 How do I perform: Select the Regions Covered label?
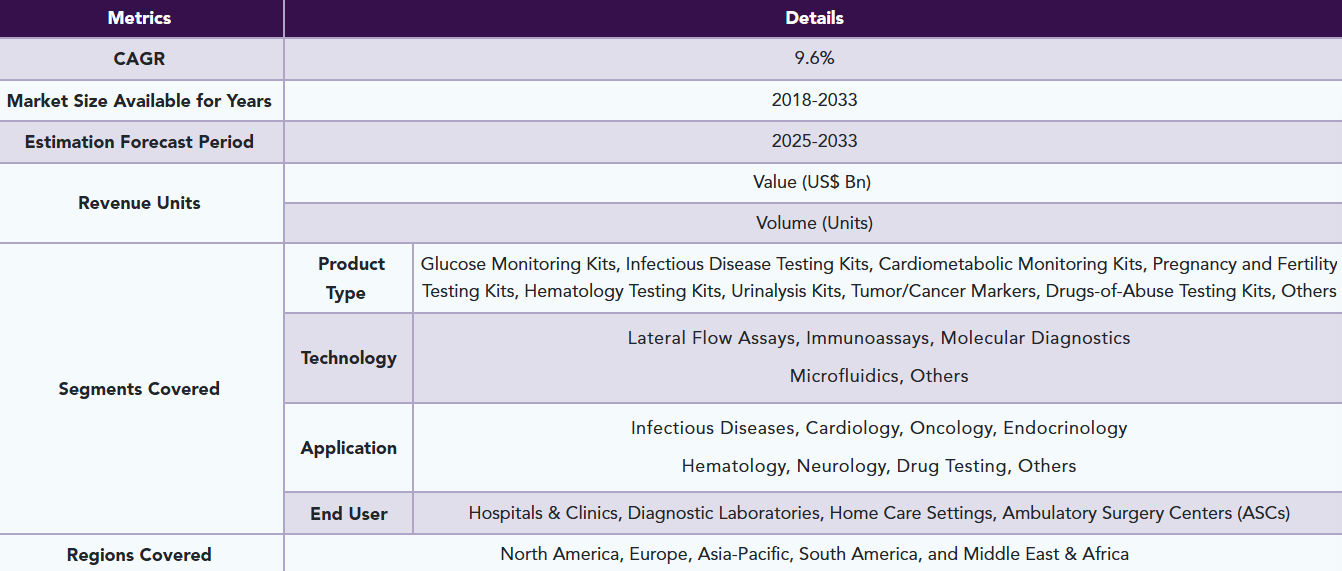(x=140, y=554)
